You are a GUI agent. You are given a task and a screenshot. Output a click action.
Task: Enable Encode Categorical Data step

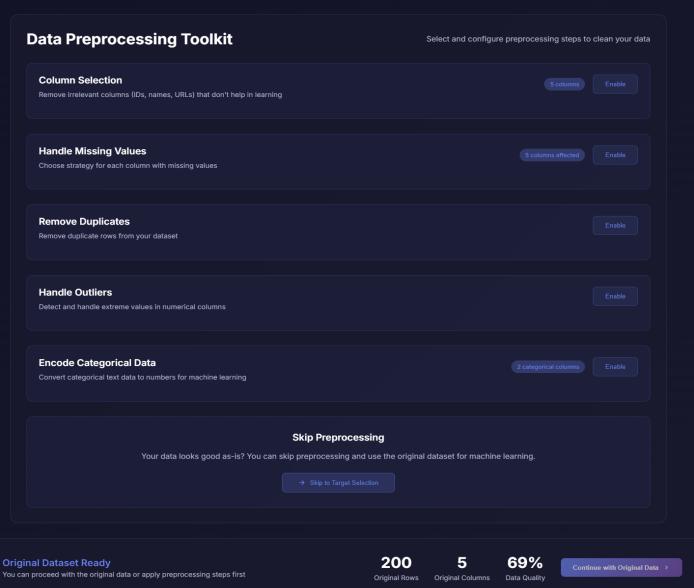615,367
